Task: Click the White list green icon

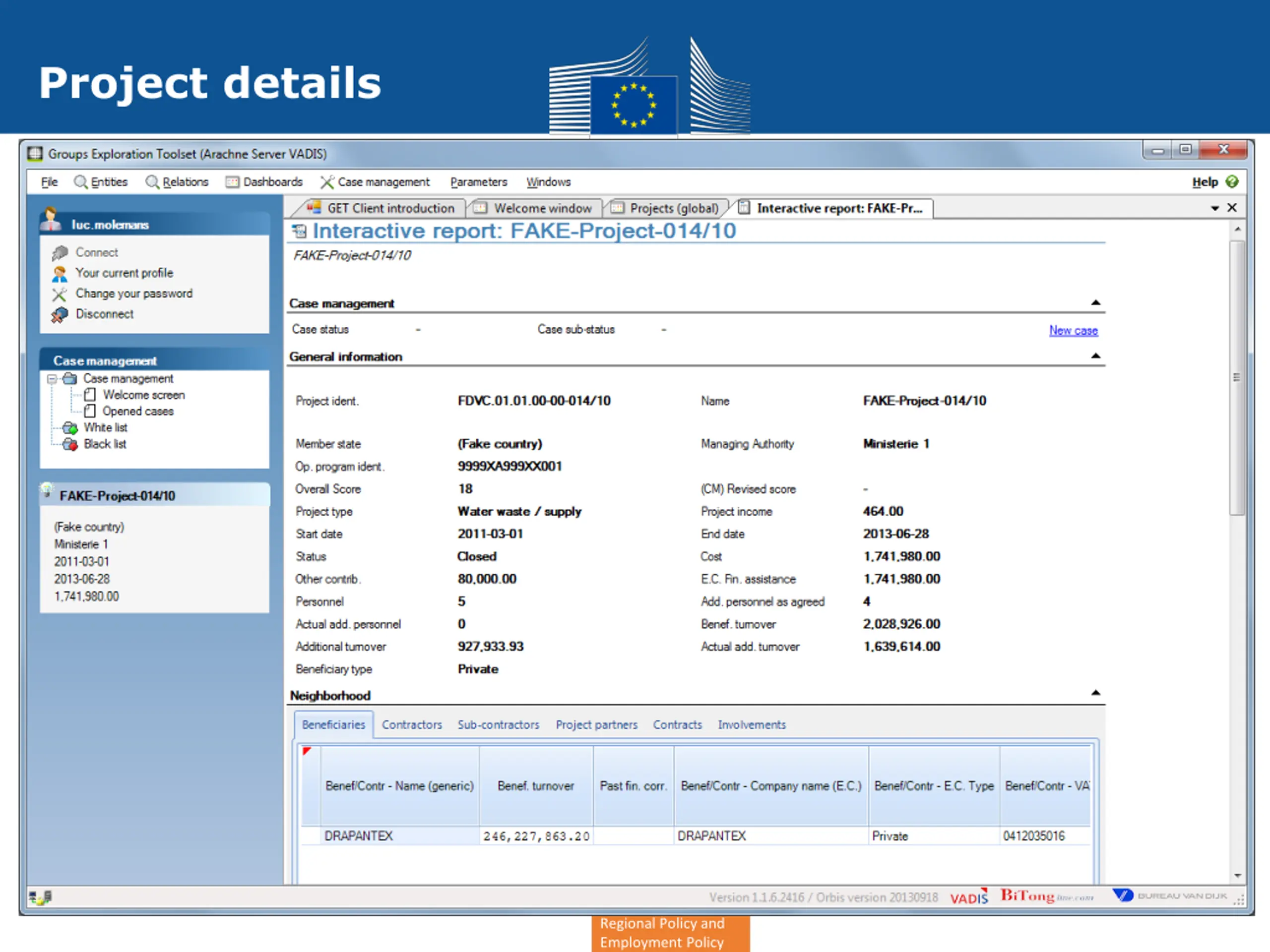Action: click(70, 428)
